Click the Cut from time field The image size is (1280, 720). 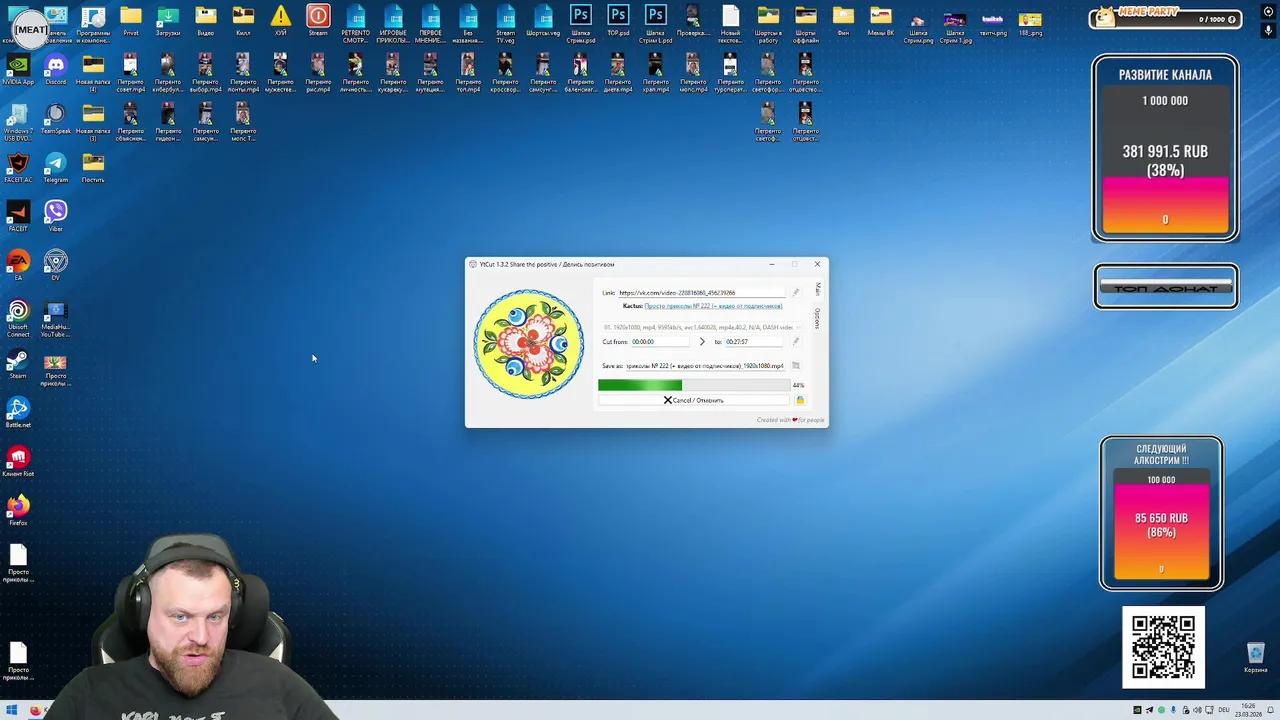[x=660, y=342]
